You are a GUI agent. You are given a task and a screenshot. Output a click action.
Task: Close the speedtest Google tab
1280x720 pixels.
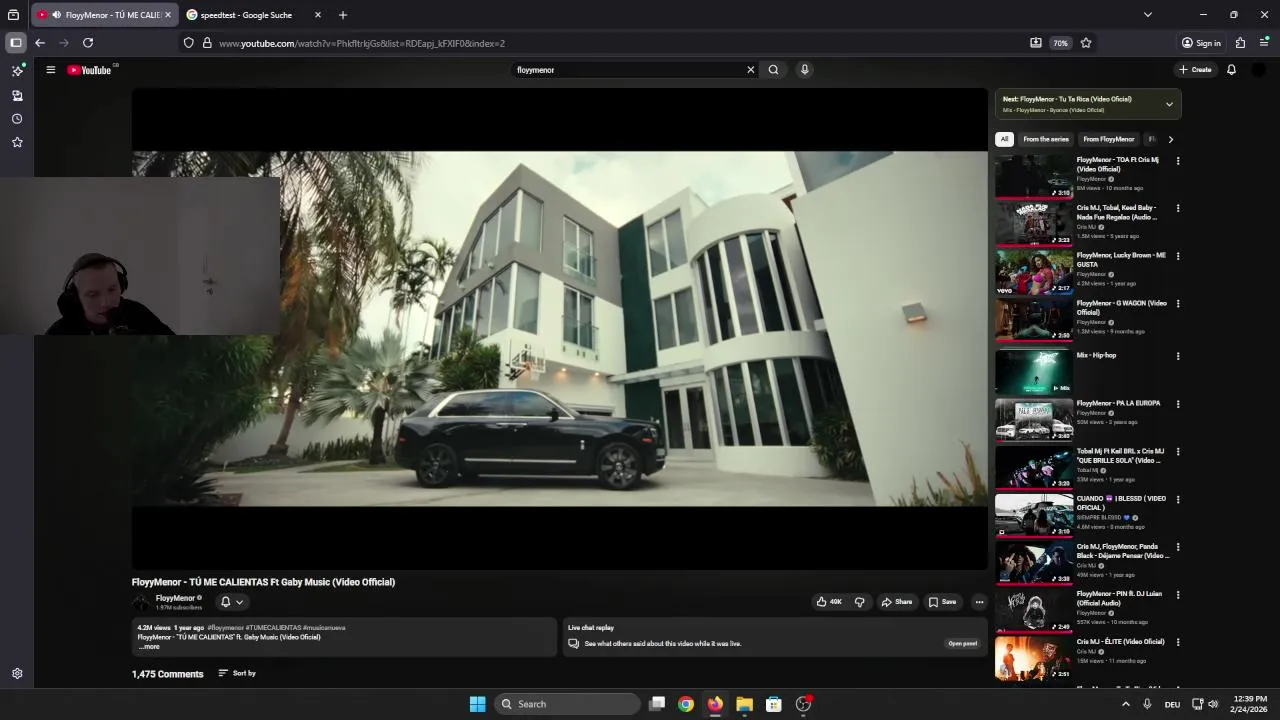pos(318,15)
